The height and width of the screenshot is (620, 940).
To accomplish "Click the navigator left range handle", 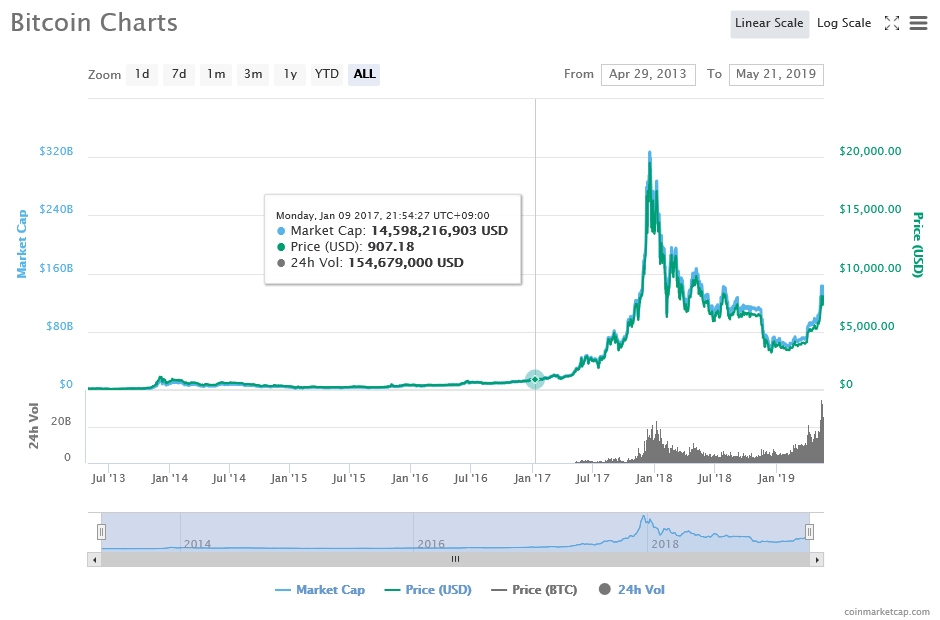I will pos(101,531).
